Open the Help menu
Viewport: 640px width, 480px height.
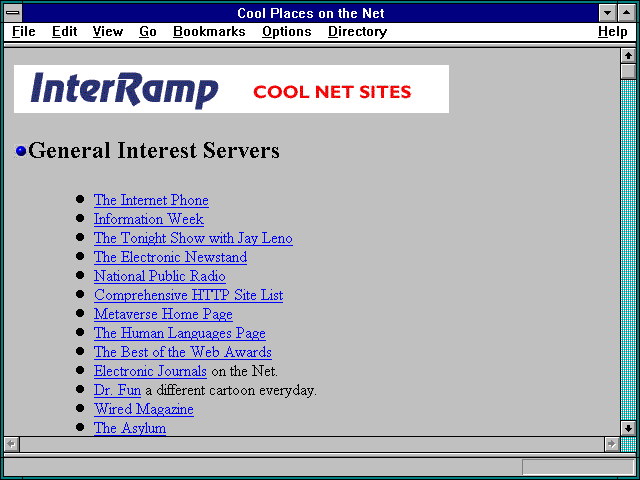613,31
